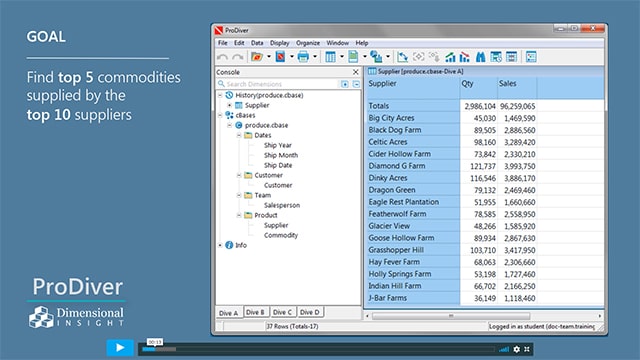Click the video progress bar
The image size is (640, 360).
(318, 349)
